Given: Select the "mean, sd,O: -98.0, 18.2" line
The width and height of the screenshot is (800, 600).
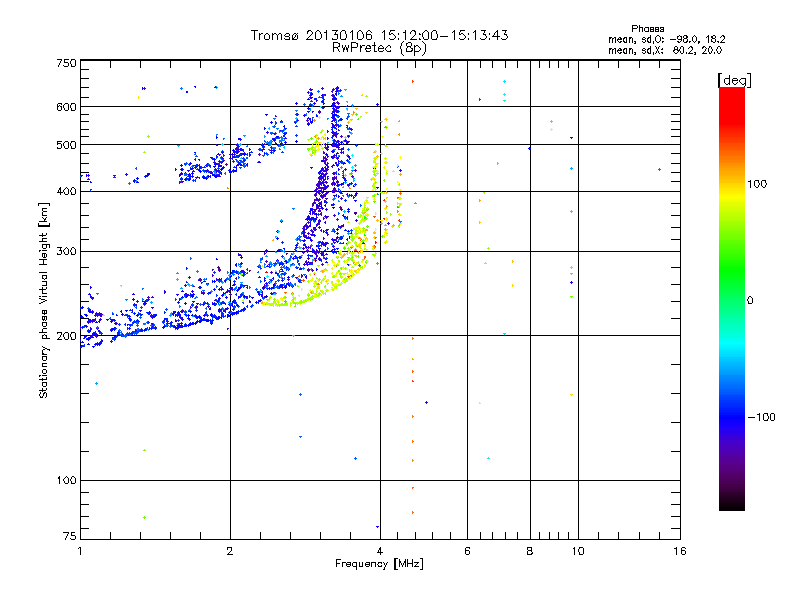Looking at the screenshot, I should click(666, 39).
